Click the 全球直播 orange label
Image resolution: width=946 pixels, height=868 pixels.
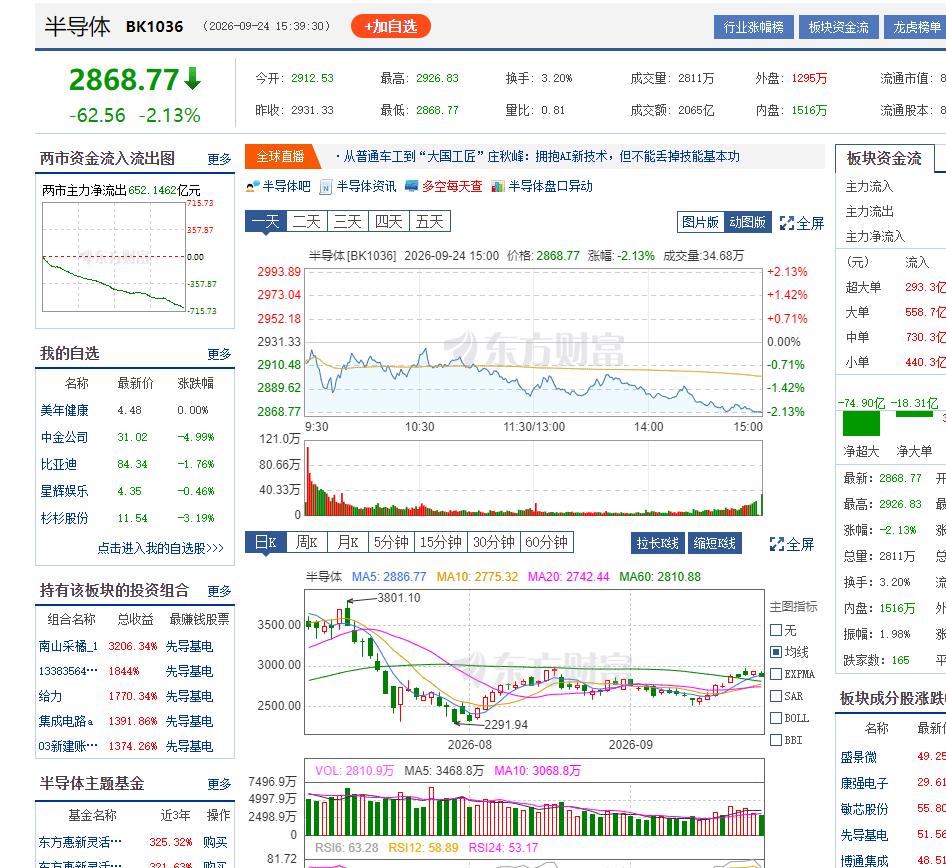coord(281,157)
